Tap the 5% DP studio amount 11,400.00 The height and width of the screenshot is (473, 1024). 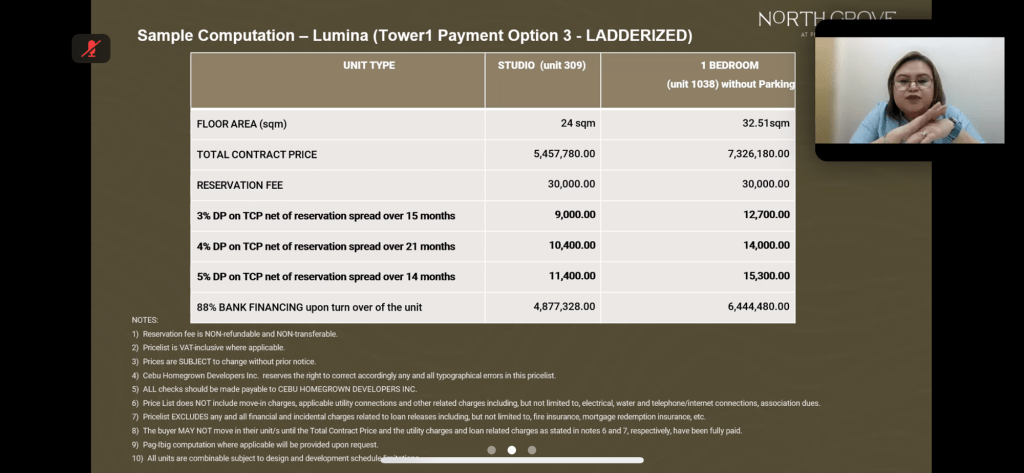point(570,276)
